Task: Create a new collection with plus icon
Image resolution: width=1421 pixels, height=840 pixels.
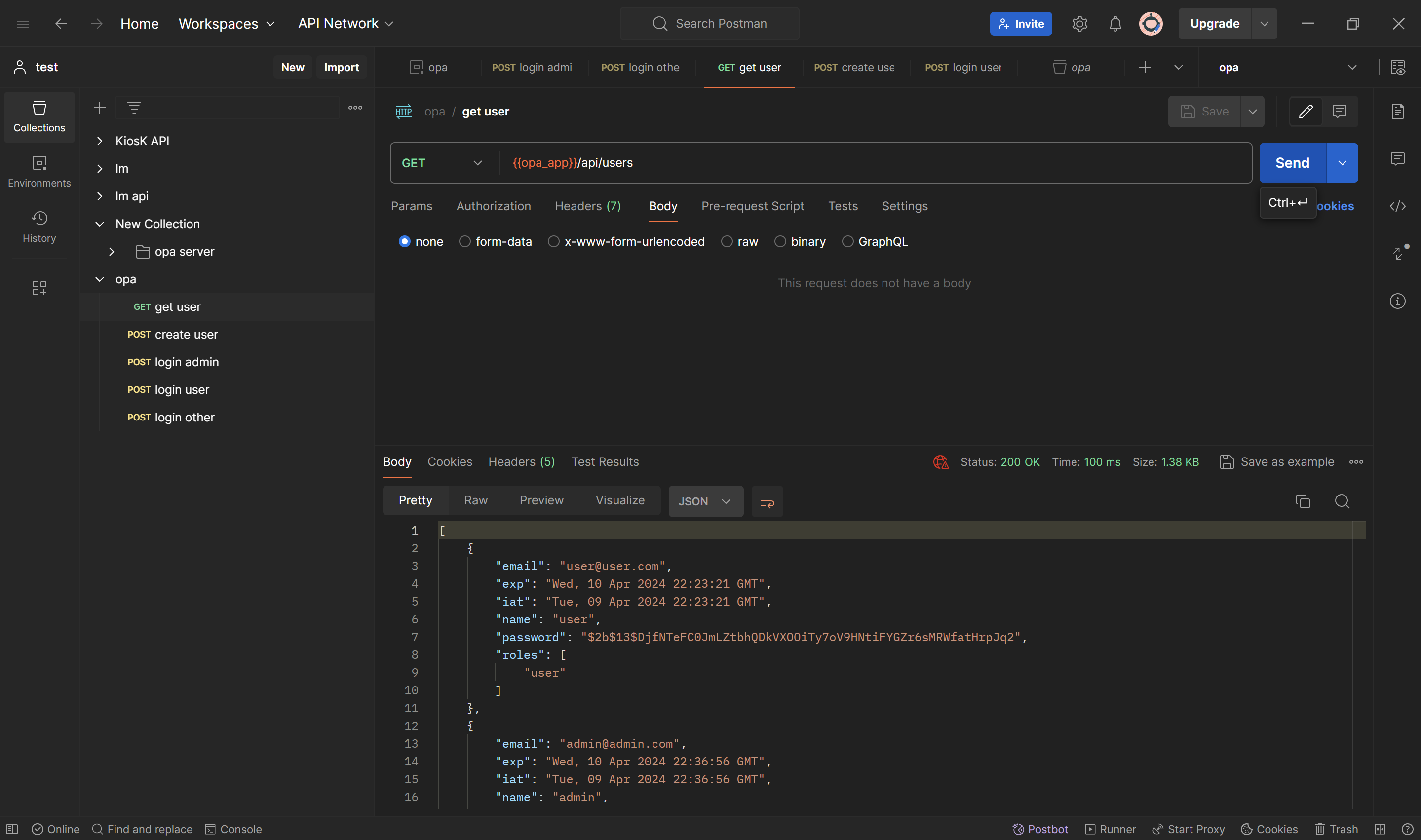Action: [x=100, y=108]
